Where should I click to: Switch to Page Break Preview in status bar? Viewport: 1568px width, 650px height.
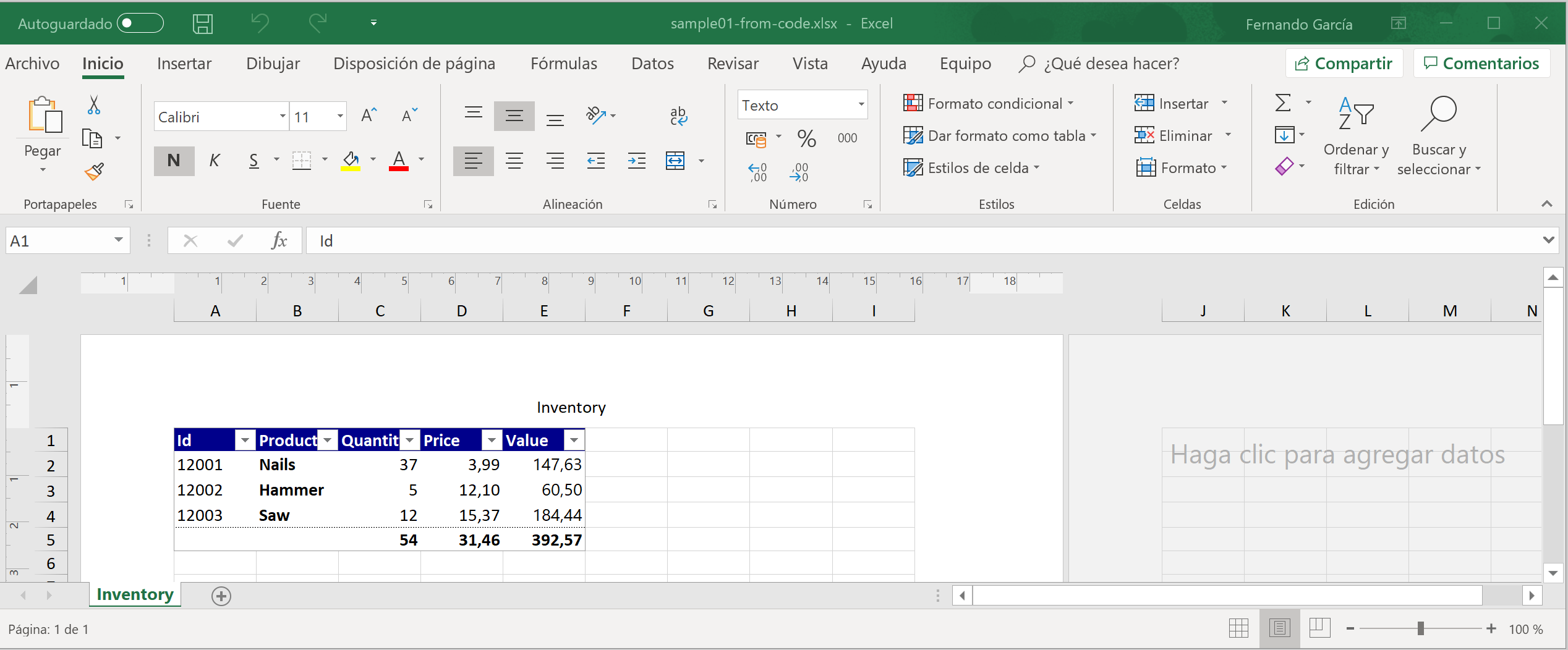coord(1319,628)
